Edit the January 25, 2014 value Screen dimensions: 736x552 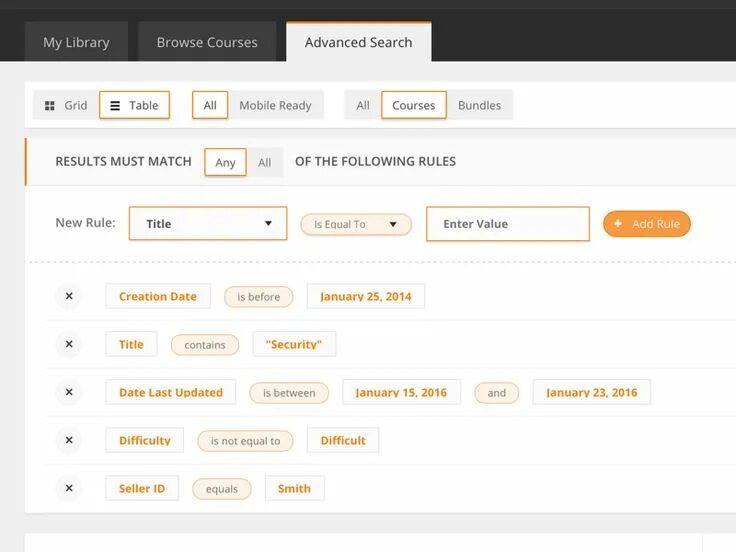tap(366, 296)
